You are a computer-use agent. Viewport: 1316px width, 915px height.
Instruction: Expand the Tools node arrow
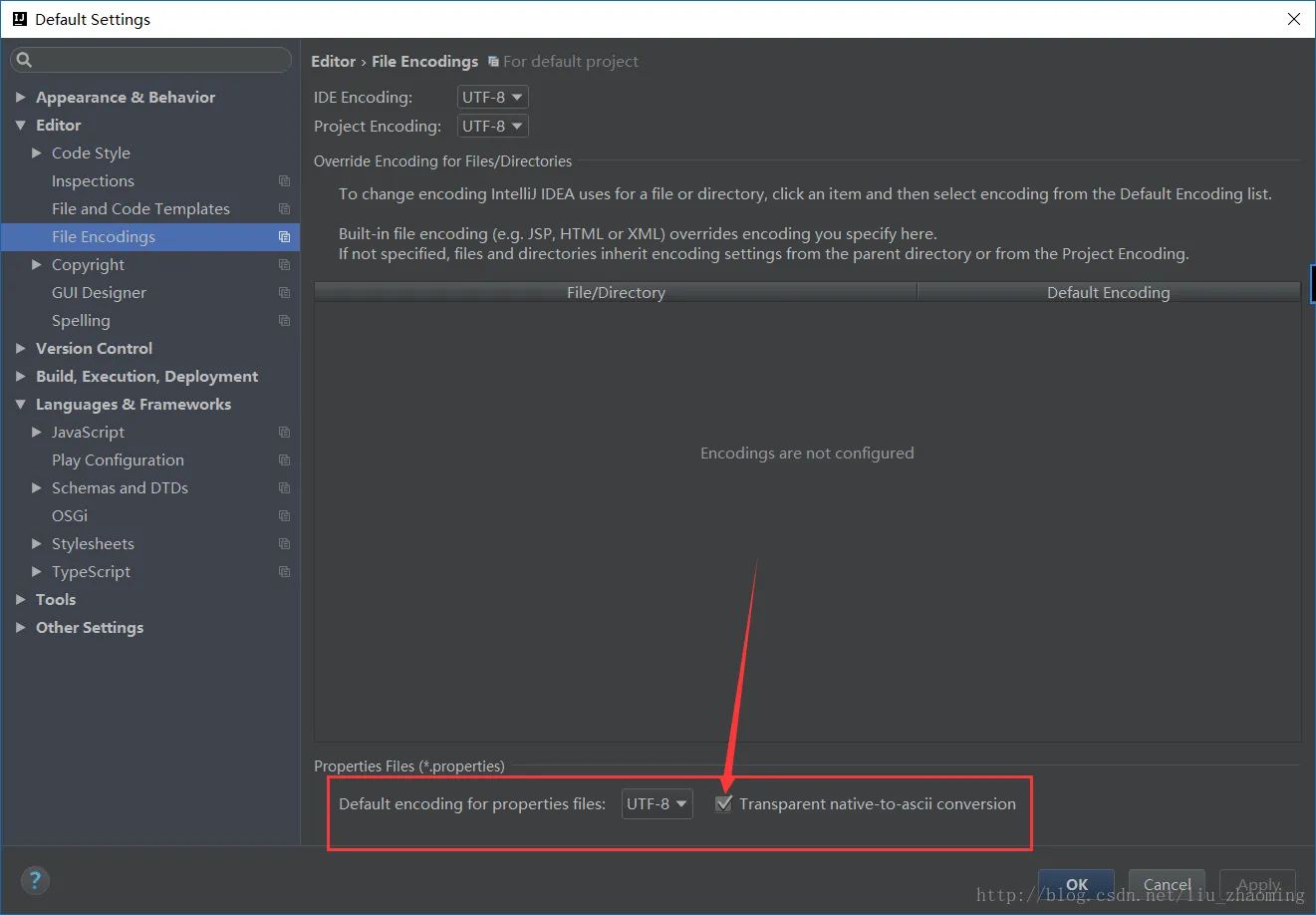(x=20, y=600)
